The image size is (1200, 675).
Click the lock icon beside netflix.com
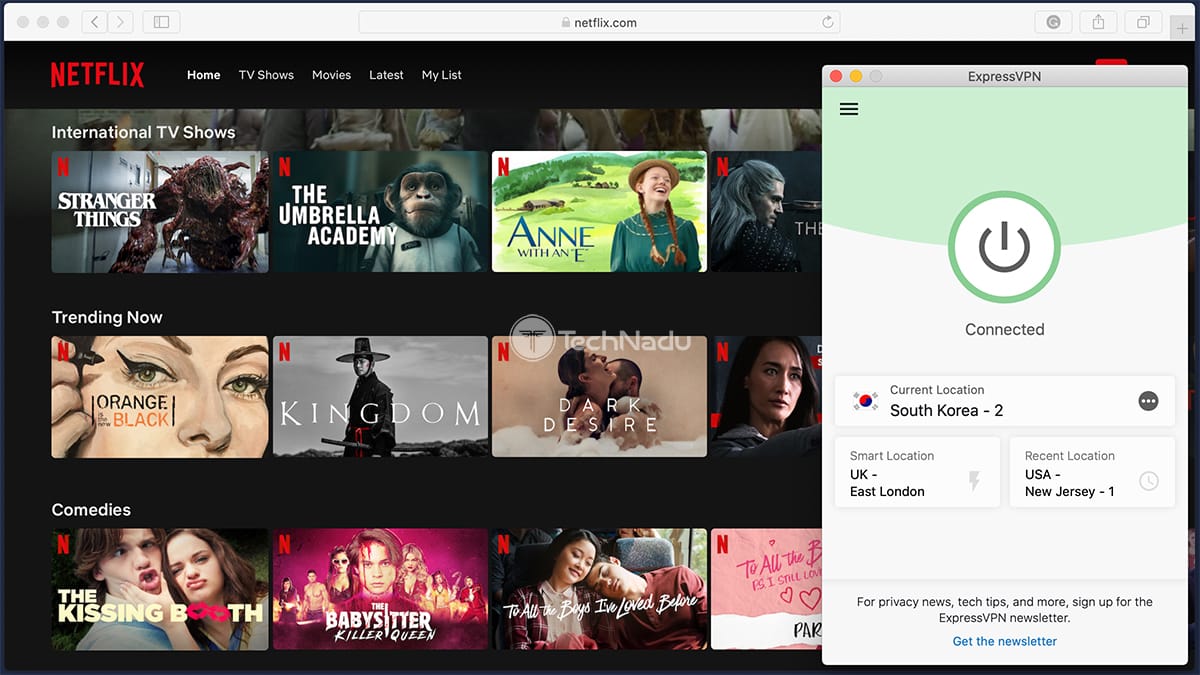[566, 22]
